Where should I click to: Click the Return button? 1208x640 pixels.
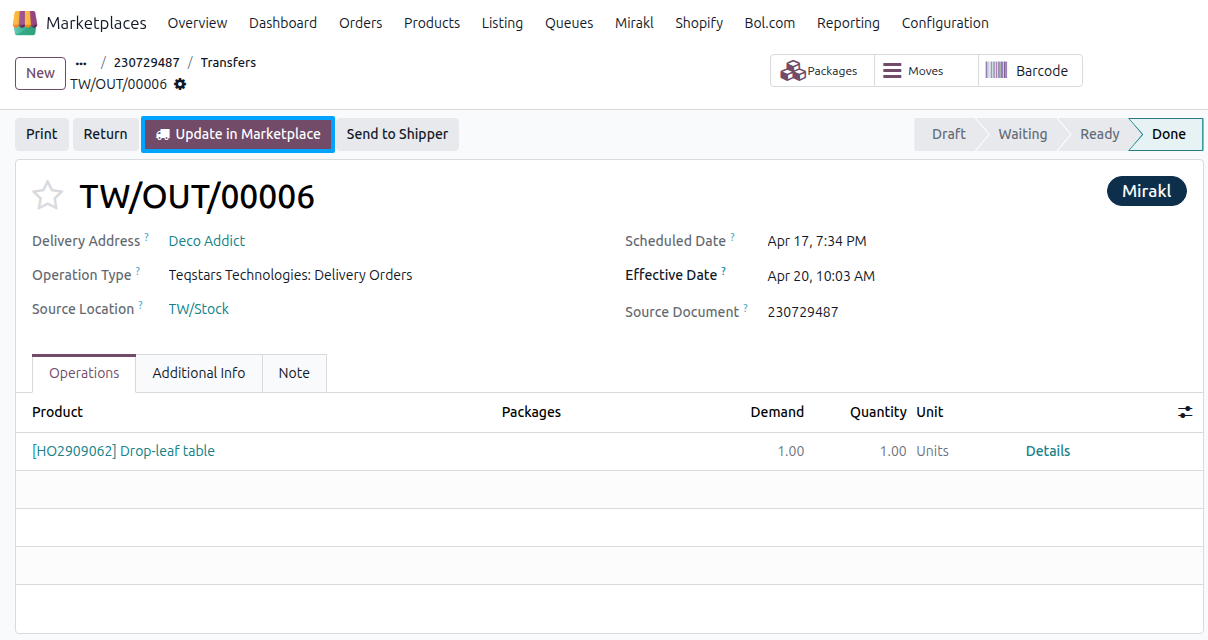105,134
